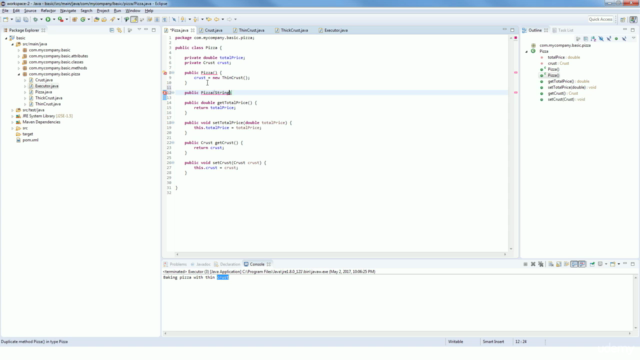The image size is (640, 360).
Task: Switch to the Problems tab
Action: click(x=178, y=264)
